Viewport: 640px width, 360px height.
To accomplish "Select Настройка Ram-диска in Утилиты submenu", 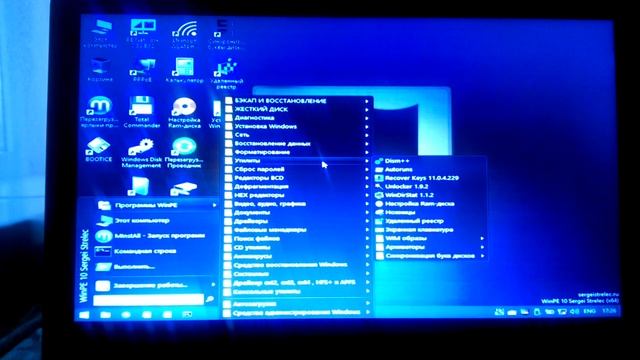I will click(414, 204).
